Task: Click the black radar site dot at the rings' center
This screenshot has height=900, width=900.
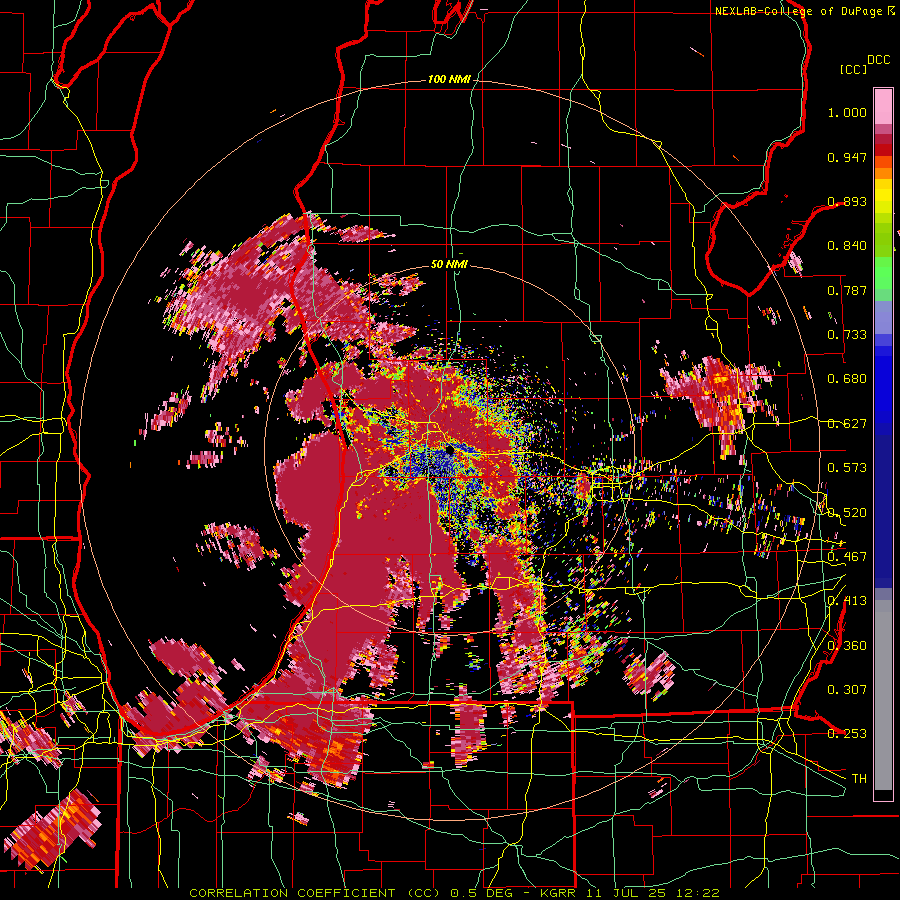Action: [449, 450]
